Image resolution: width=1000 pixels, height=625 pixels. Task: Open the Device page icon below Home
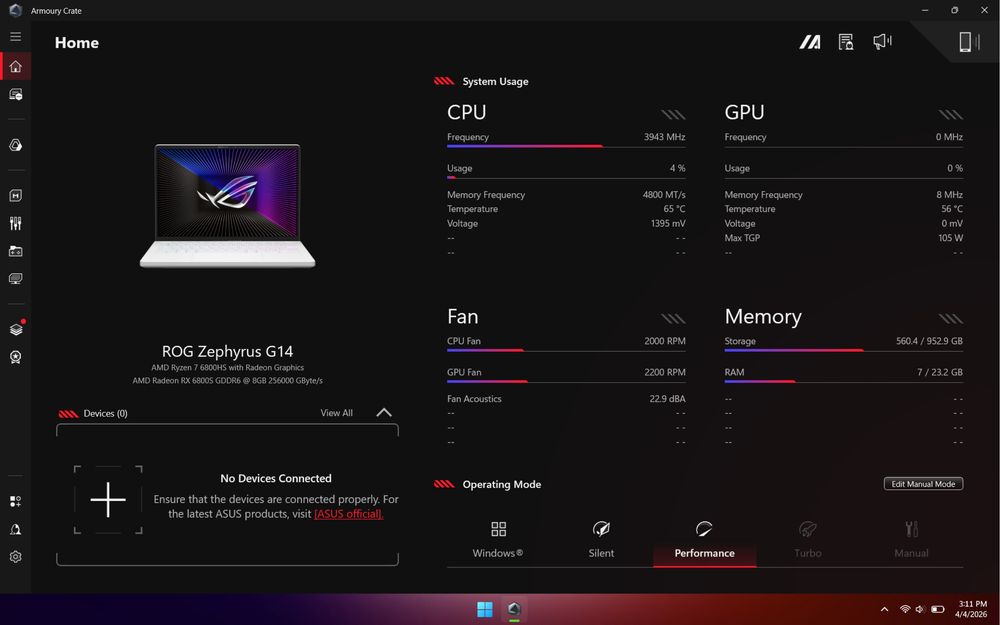tap(16, 94)
